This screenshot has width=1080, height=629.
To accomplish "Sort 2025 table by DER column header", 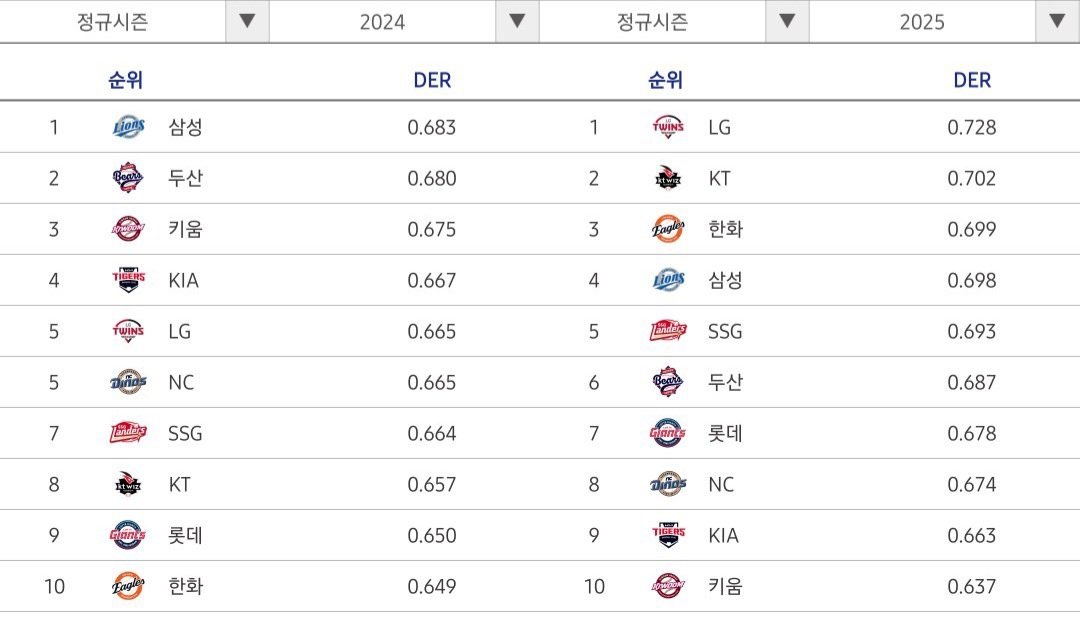I will (972, 81).
